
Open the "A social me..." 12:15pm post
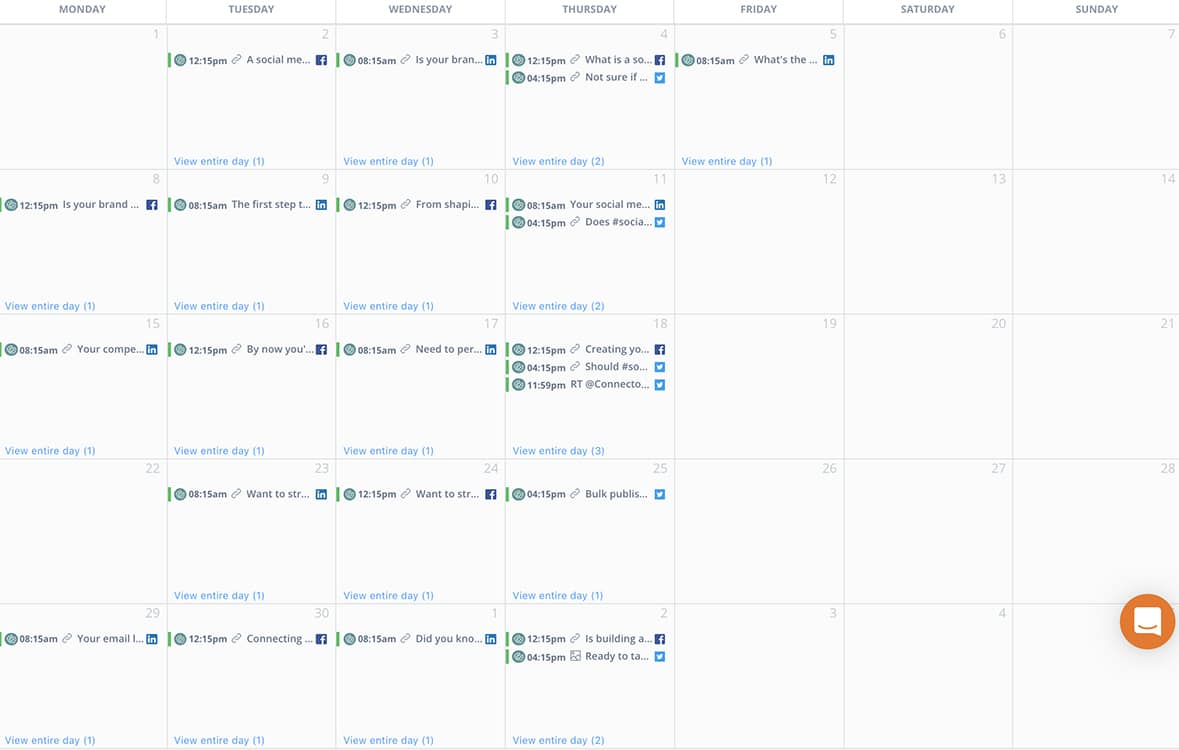coord(249,60)
